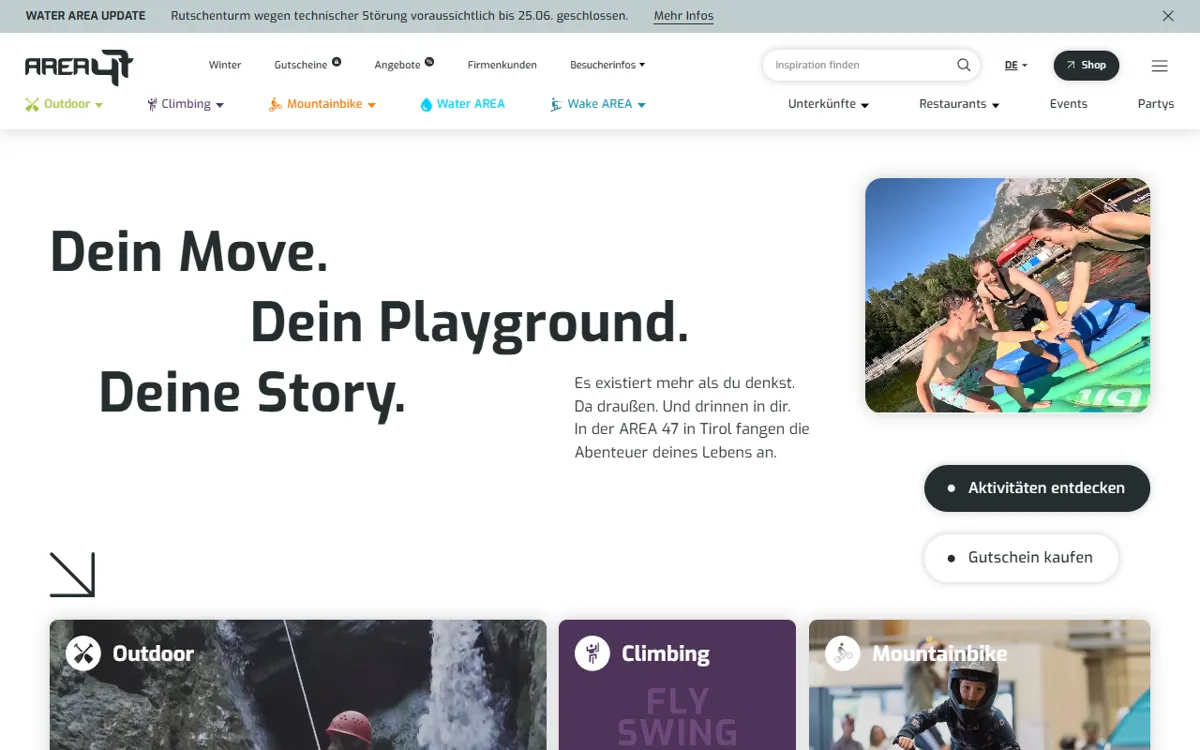
Task: Click the Climbing climber icon in navigation
Action: pos(152,104)
